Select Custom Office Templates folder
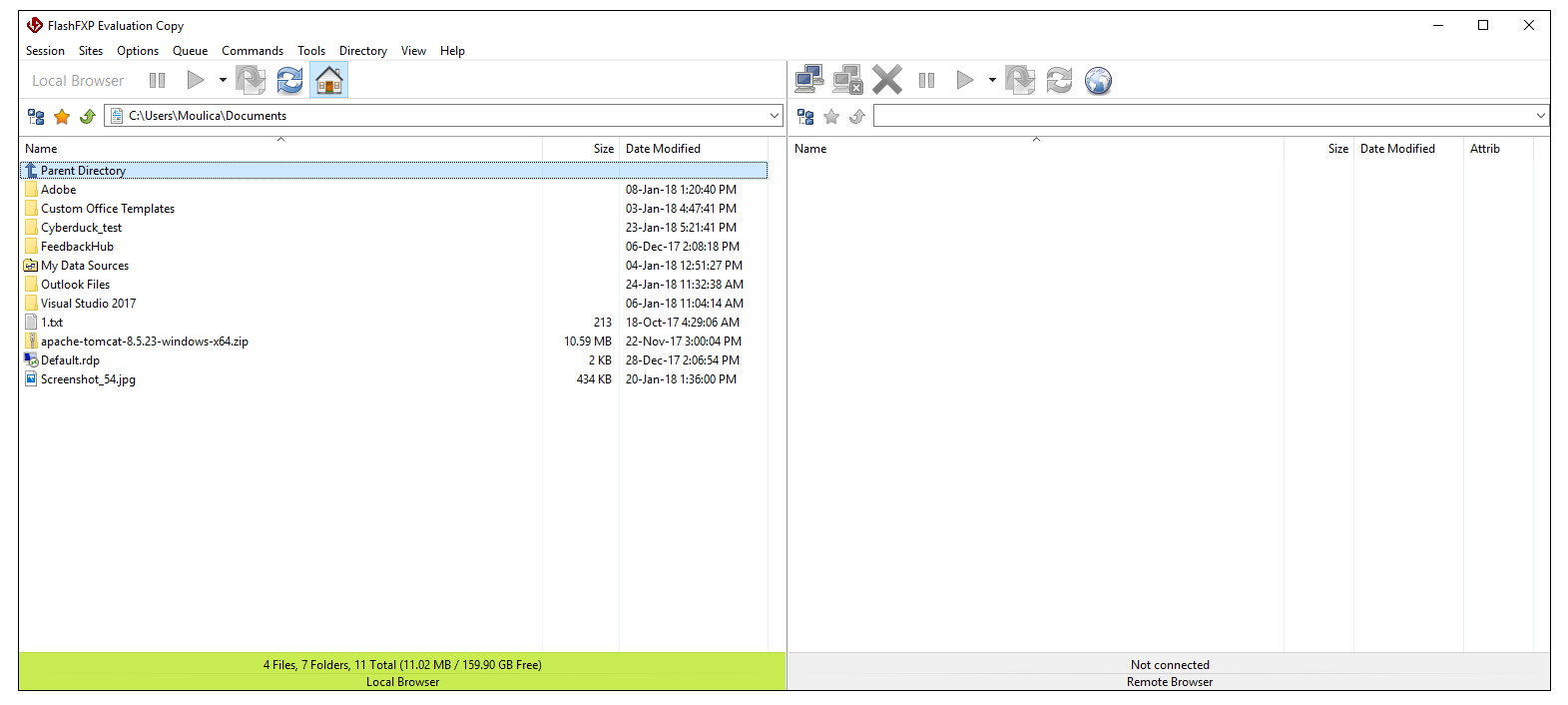Image resolution: width=1568 pixels, height=705 pixels. coord(393,209)
